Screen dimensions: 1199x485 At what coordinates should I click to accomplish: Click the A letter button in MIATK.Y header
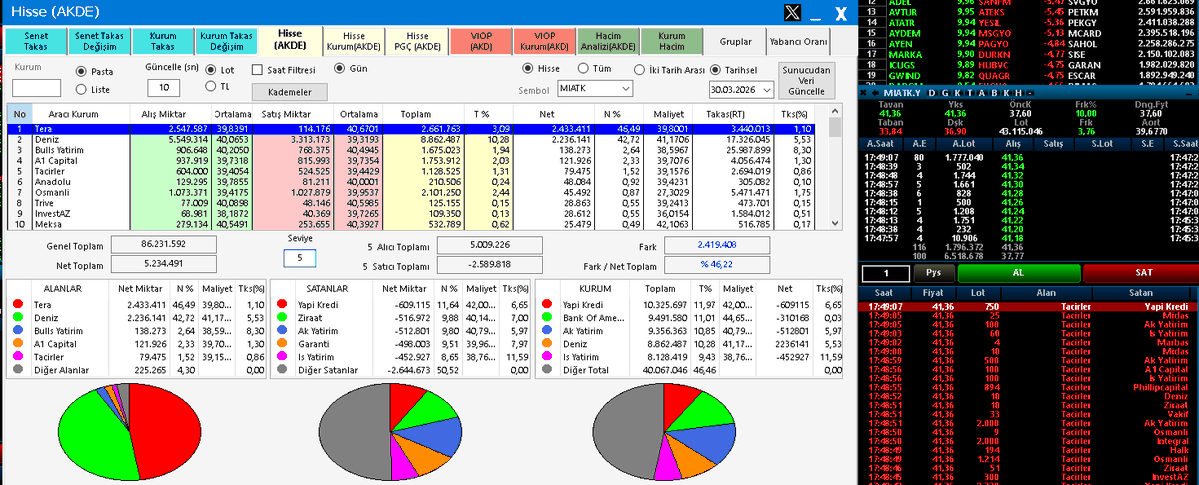tap(982, 92)
